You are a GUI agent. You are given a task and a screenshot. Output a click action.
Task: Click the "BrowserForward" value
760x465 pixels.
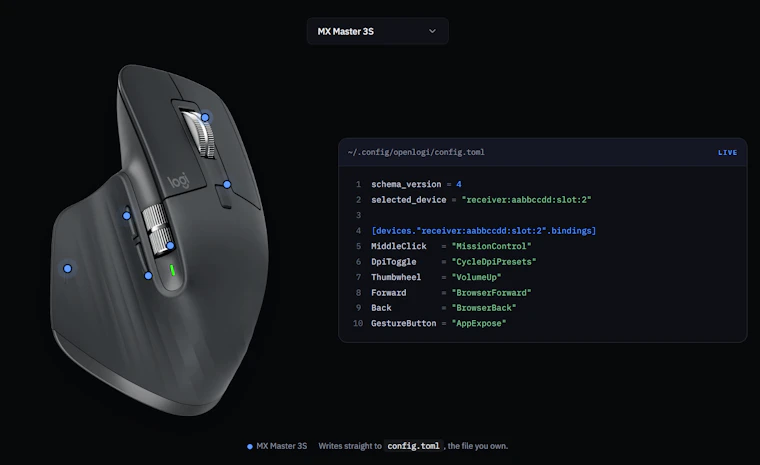[x=491, y=293]
